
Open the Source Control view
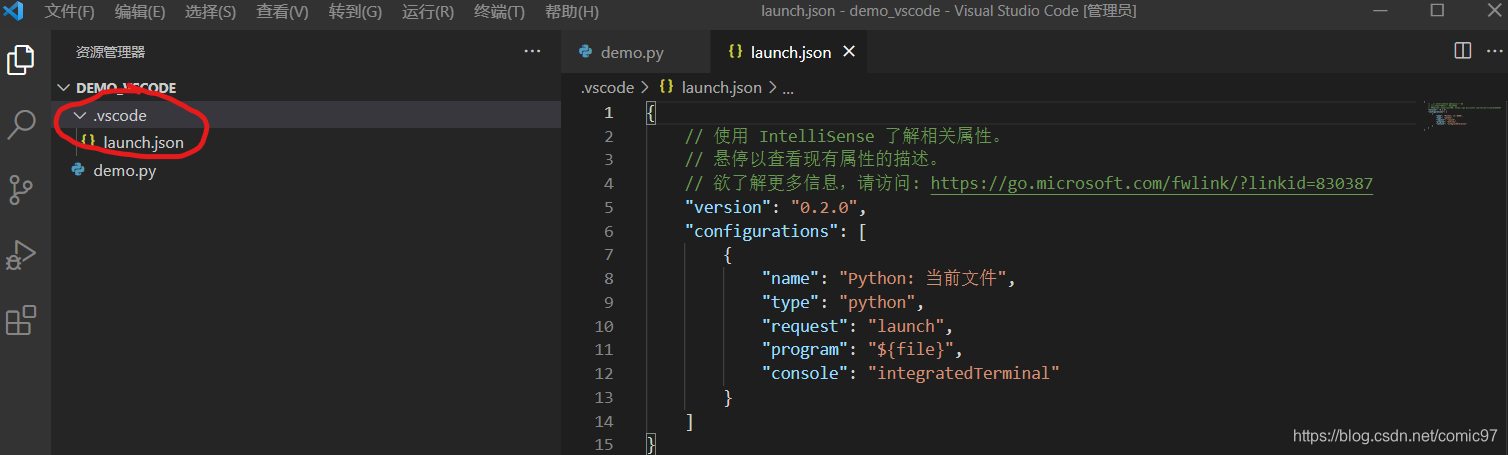click(21, 190)
